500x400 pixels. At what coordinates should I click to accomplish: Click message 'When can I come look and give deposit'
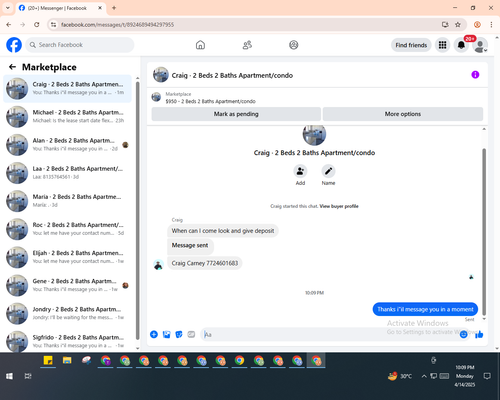tap(223, 231)
